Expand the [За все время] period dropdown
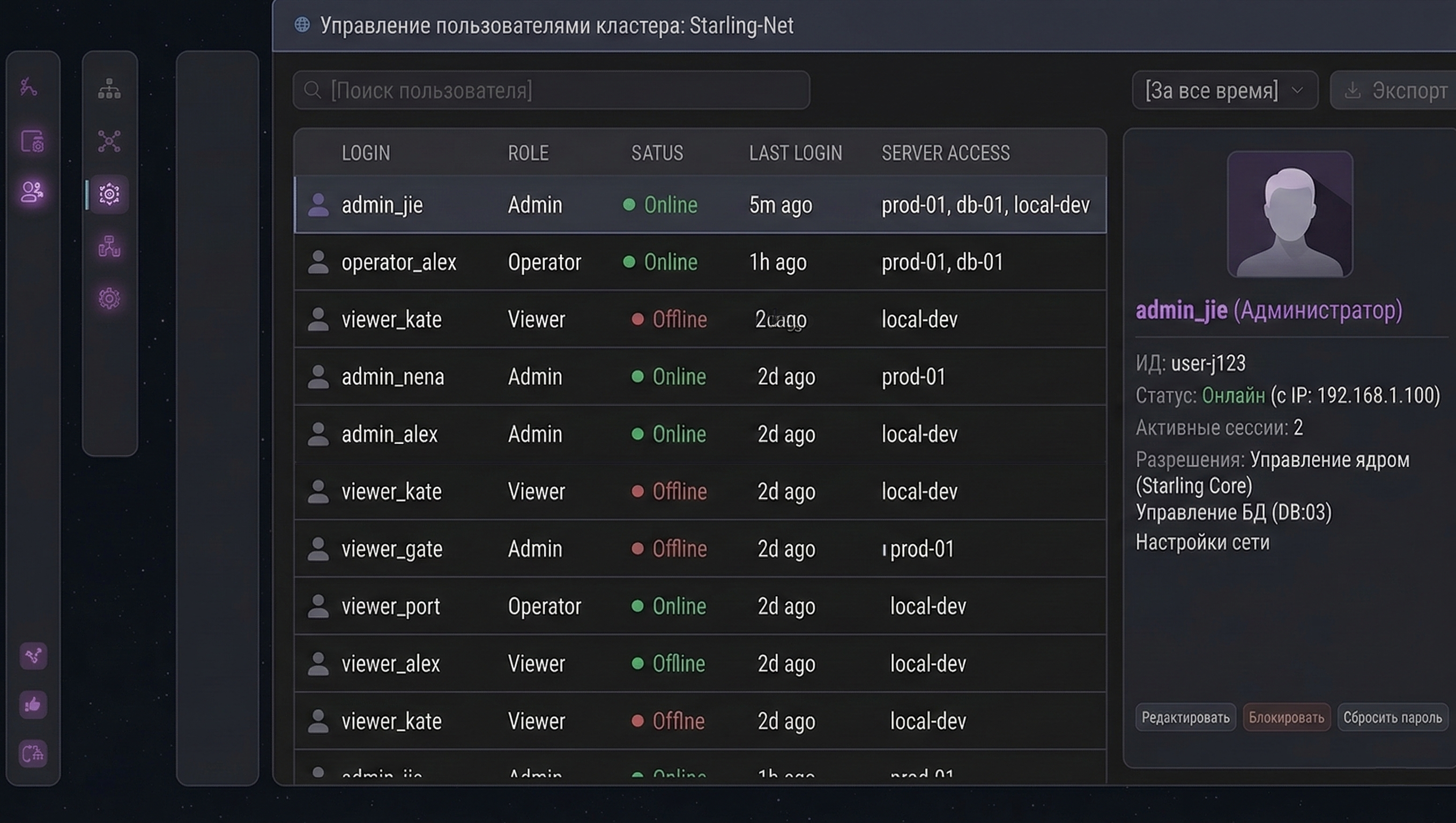 click(1225, 91)
